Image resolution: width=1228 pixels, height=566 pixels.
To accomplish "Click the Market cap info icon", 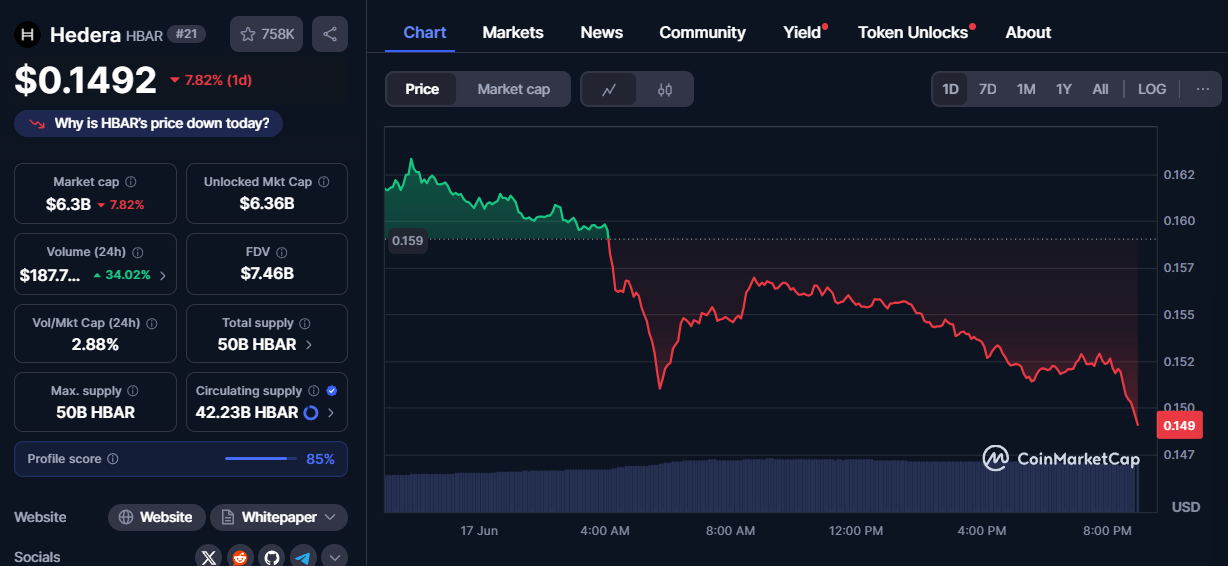I will (x=131, y=182).
